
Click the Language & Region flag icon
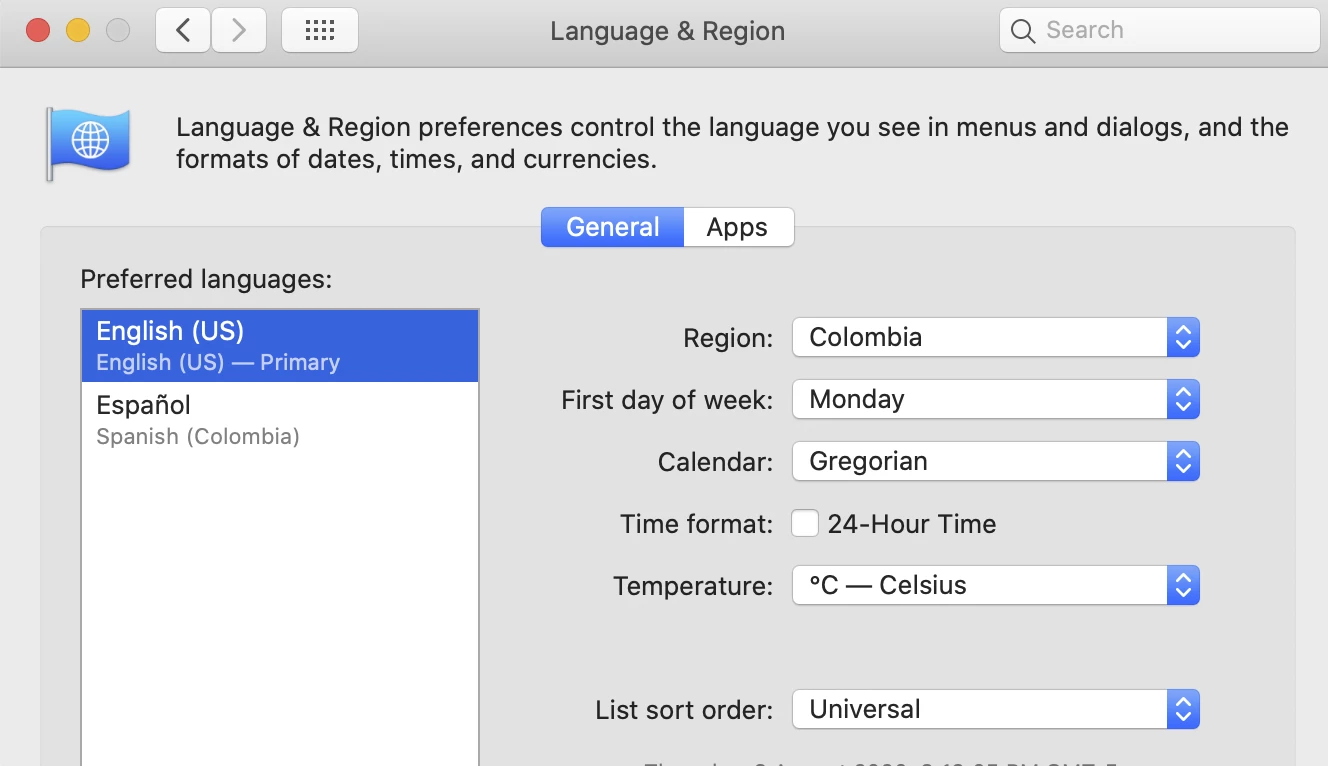[87, 142]
